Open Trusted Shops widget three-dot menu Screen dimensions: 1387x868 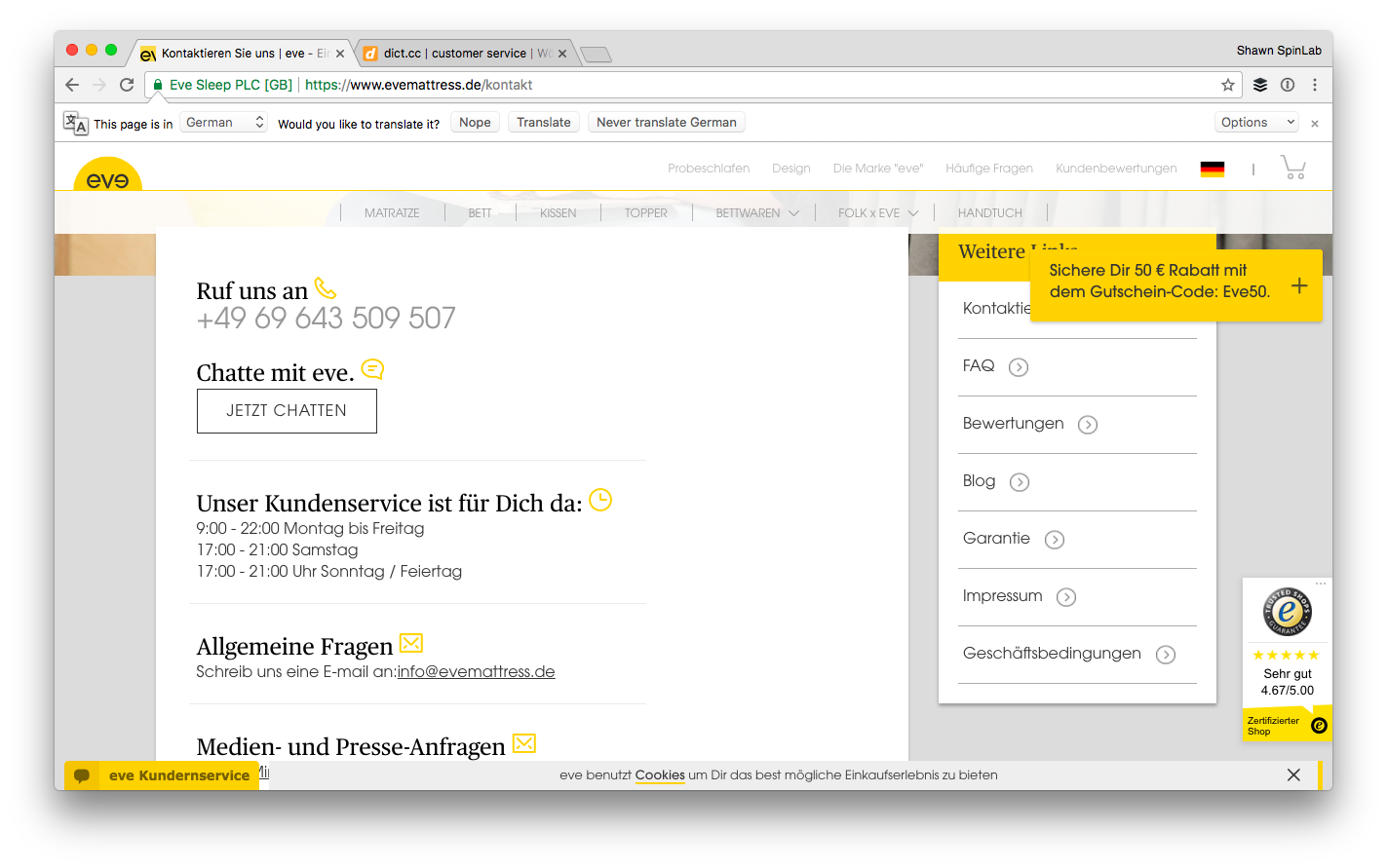[x=1321, y=584]
